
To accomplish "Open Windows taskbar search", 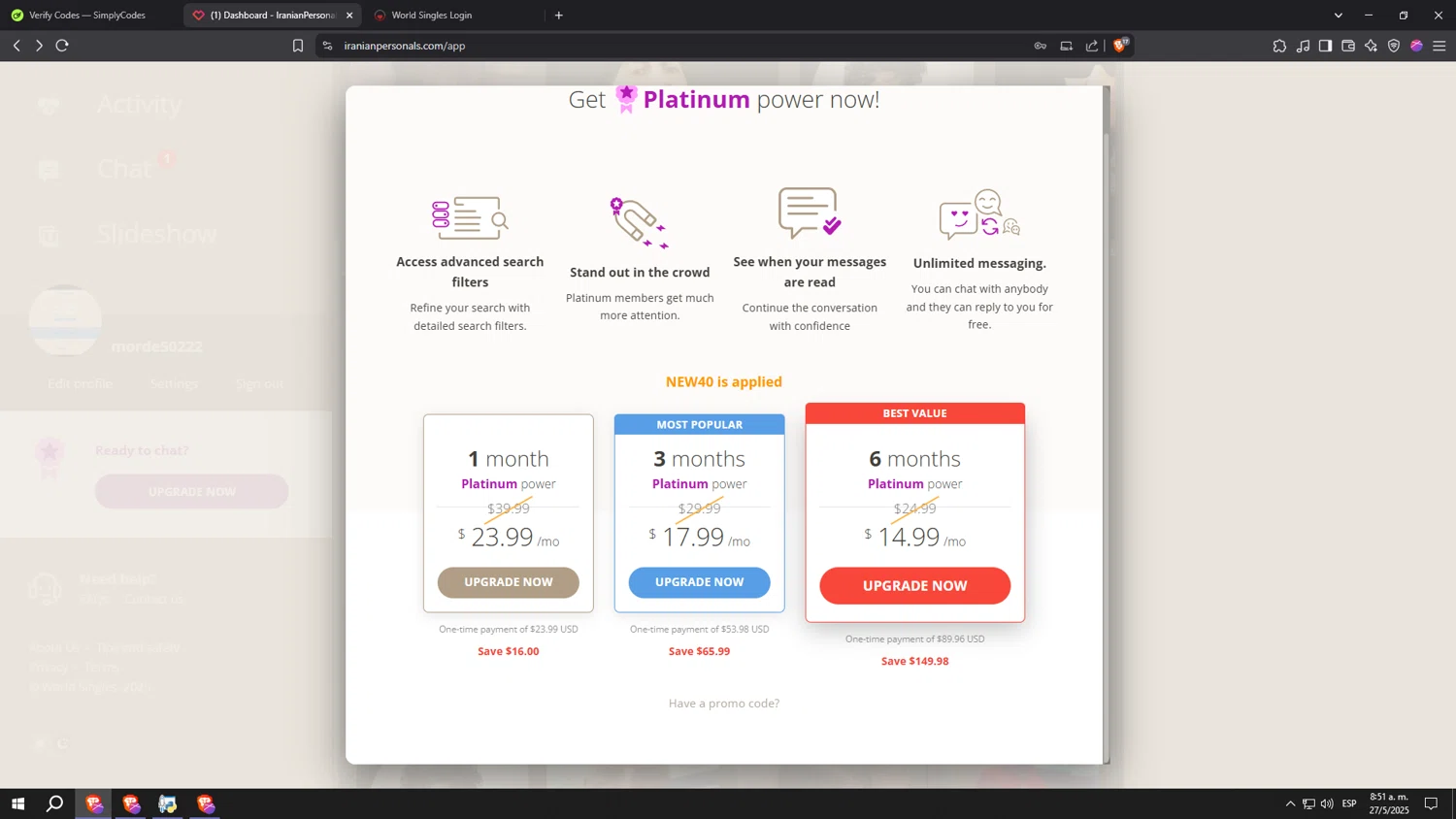I will point(55,803).
